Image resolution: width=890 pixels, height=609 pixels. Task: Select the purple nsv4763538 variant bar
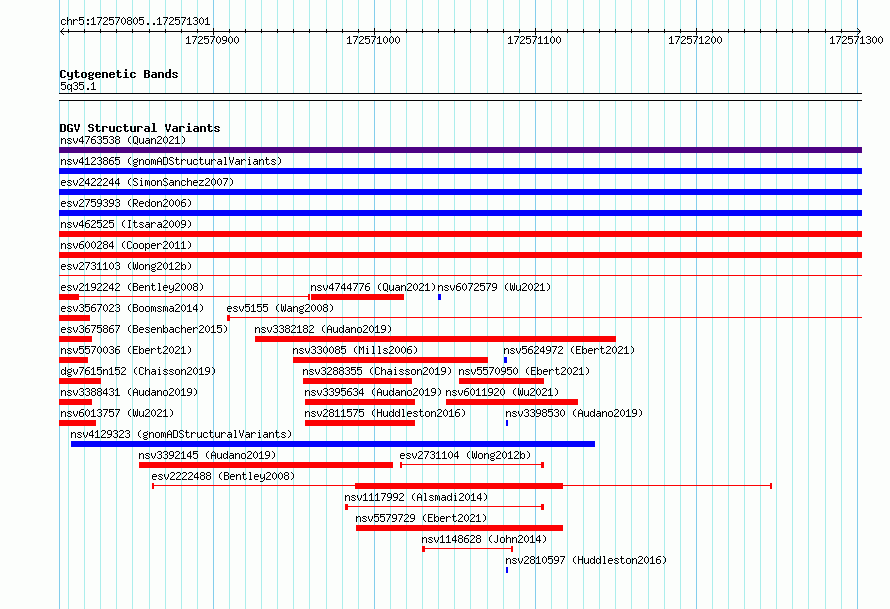tap(460, 150)
